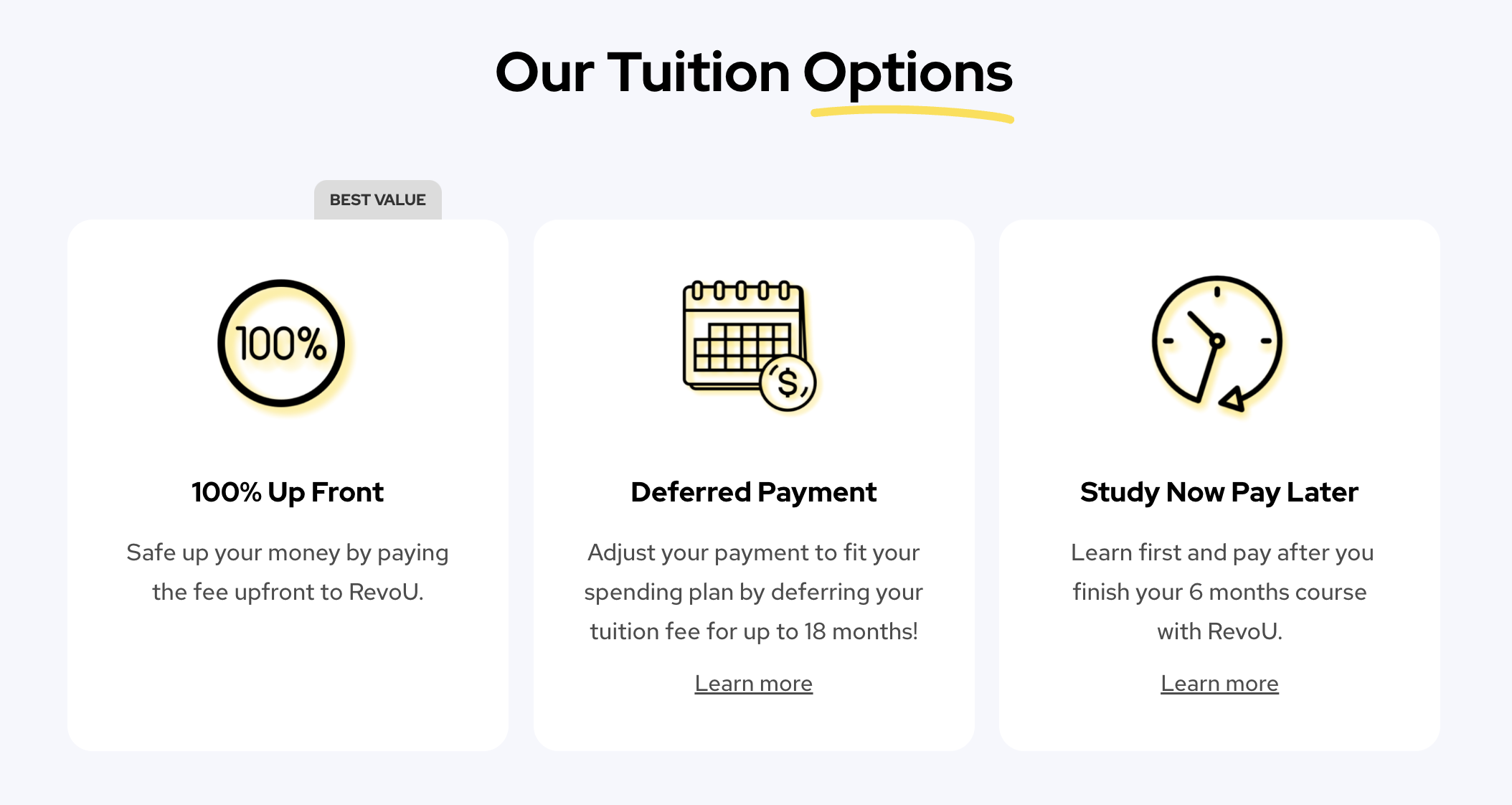Image resolution: width=1512 pixels, height=805 pixels.
Task: Click the arrowhead on the clock icon
Action: (1233, 400)
